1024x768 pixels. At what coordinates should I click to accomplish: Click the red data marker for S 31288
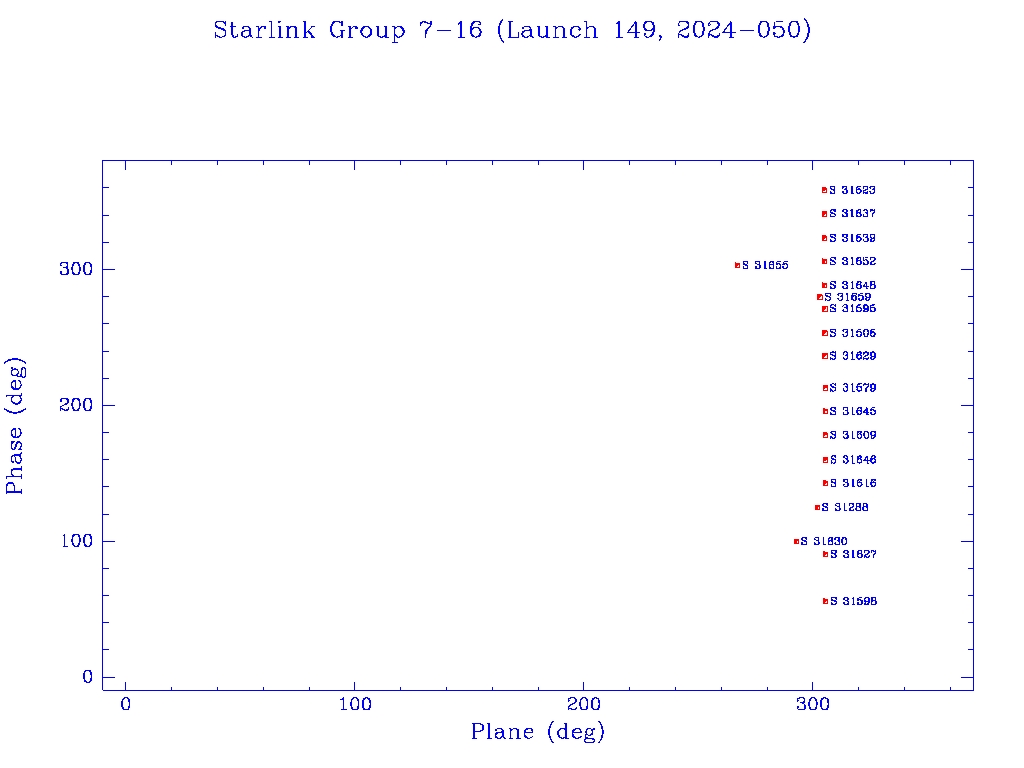(817, 507)
